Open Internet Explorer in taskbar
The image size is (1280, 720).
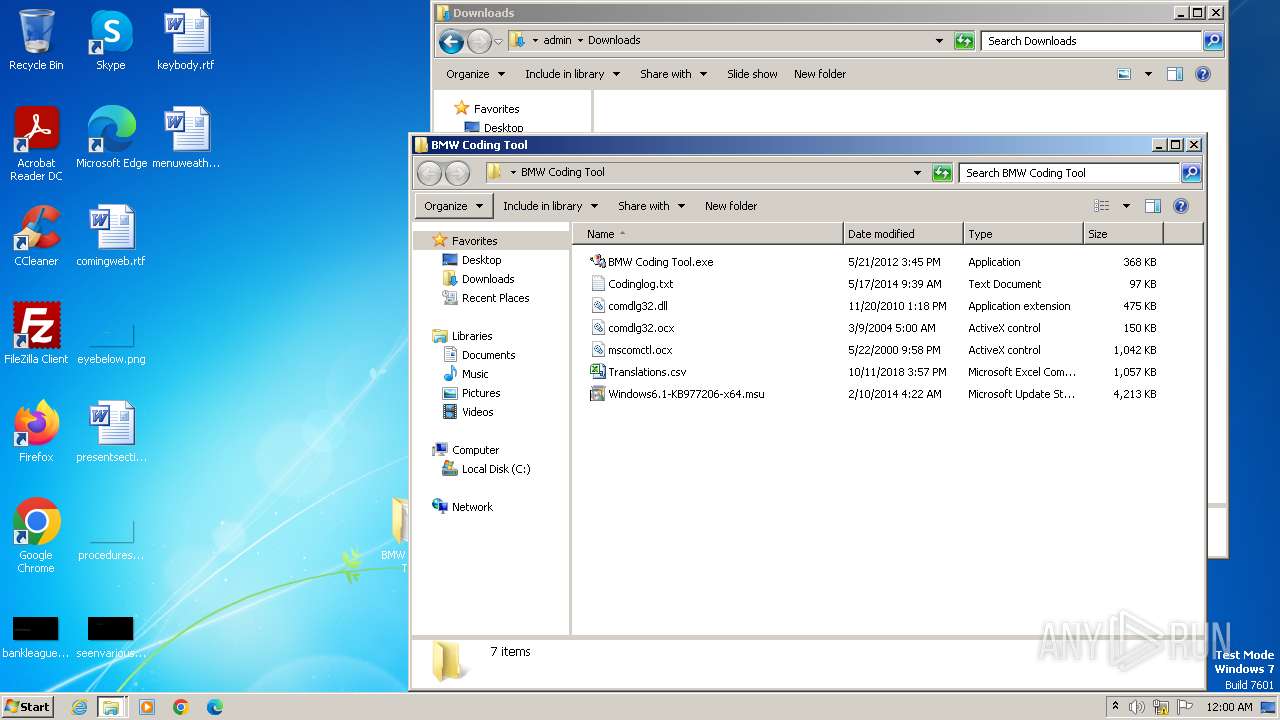click(79, 707)
